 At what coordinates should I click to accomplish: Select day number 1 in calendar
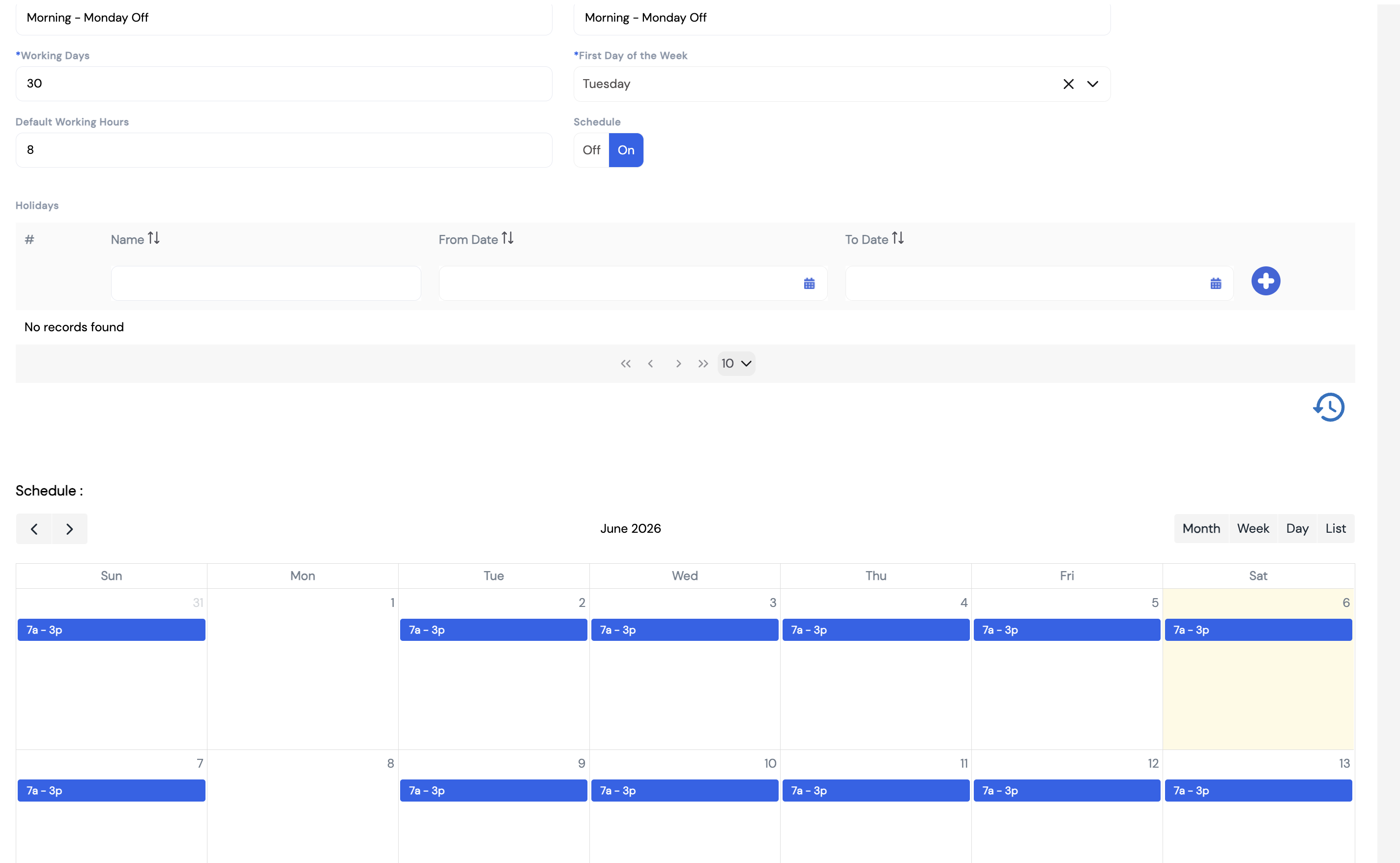(x=392, y=603)
